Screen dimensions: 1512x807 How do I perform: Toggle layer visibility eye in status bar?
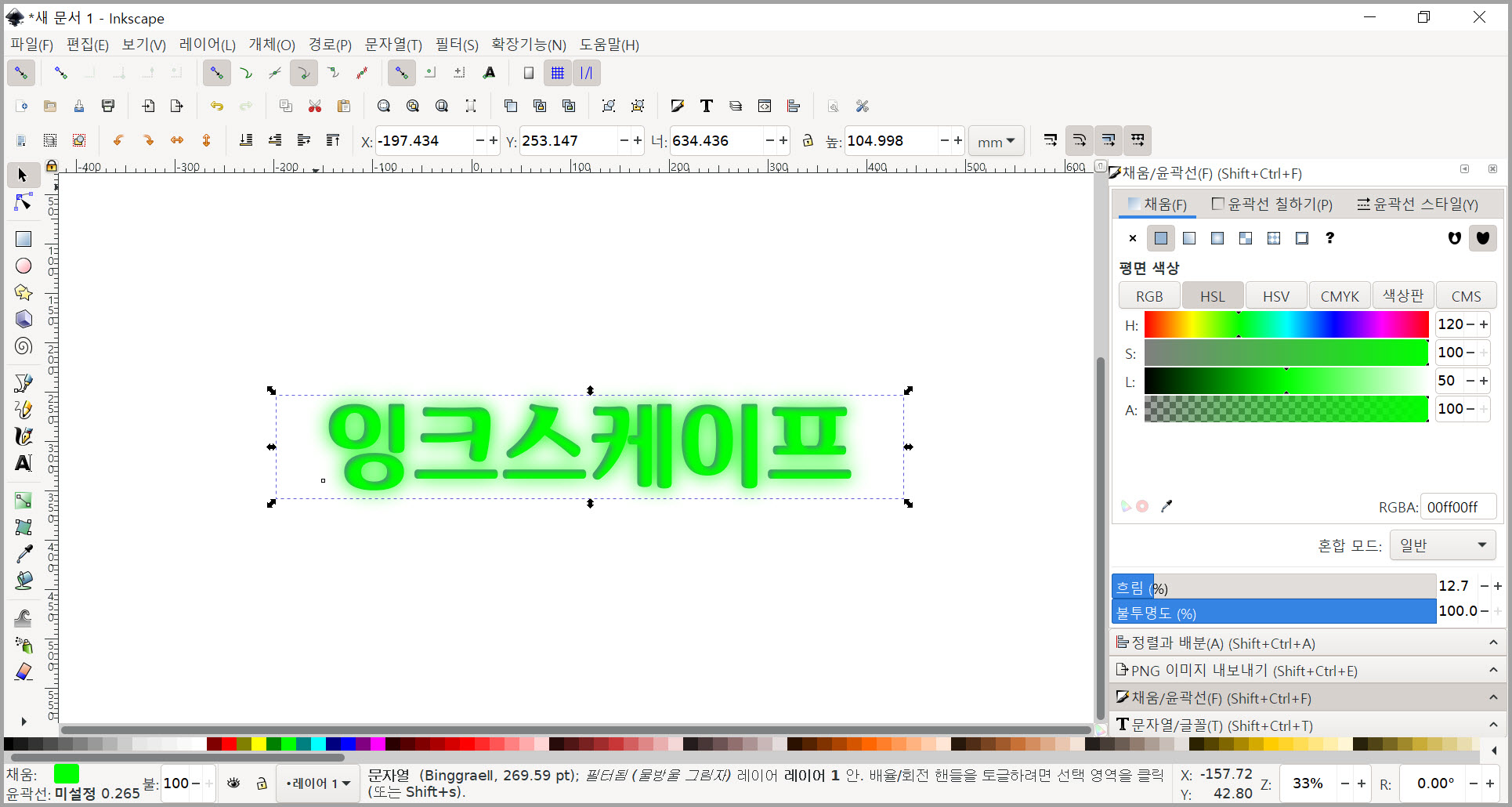233,783
